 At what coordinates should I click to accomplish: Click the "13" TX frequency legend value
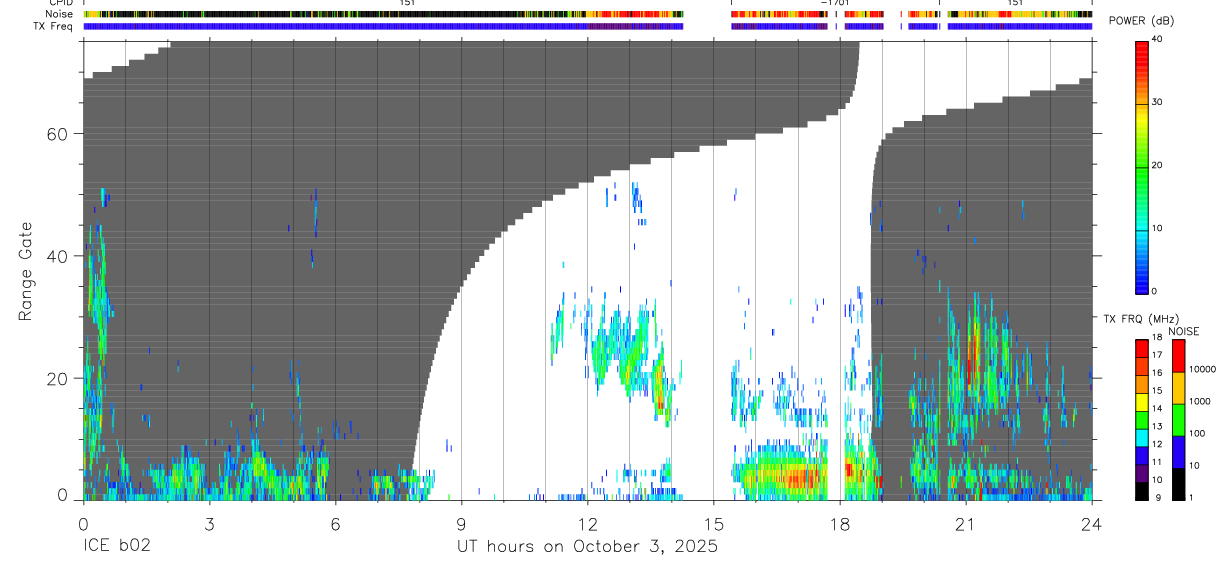(x=1157, y=427)
